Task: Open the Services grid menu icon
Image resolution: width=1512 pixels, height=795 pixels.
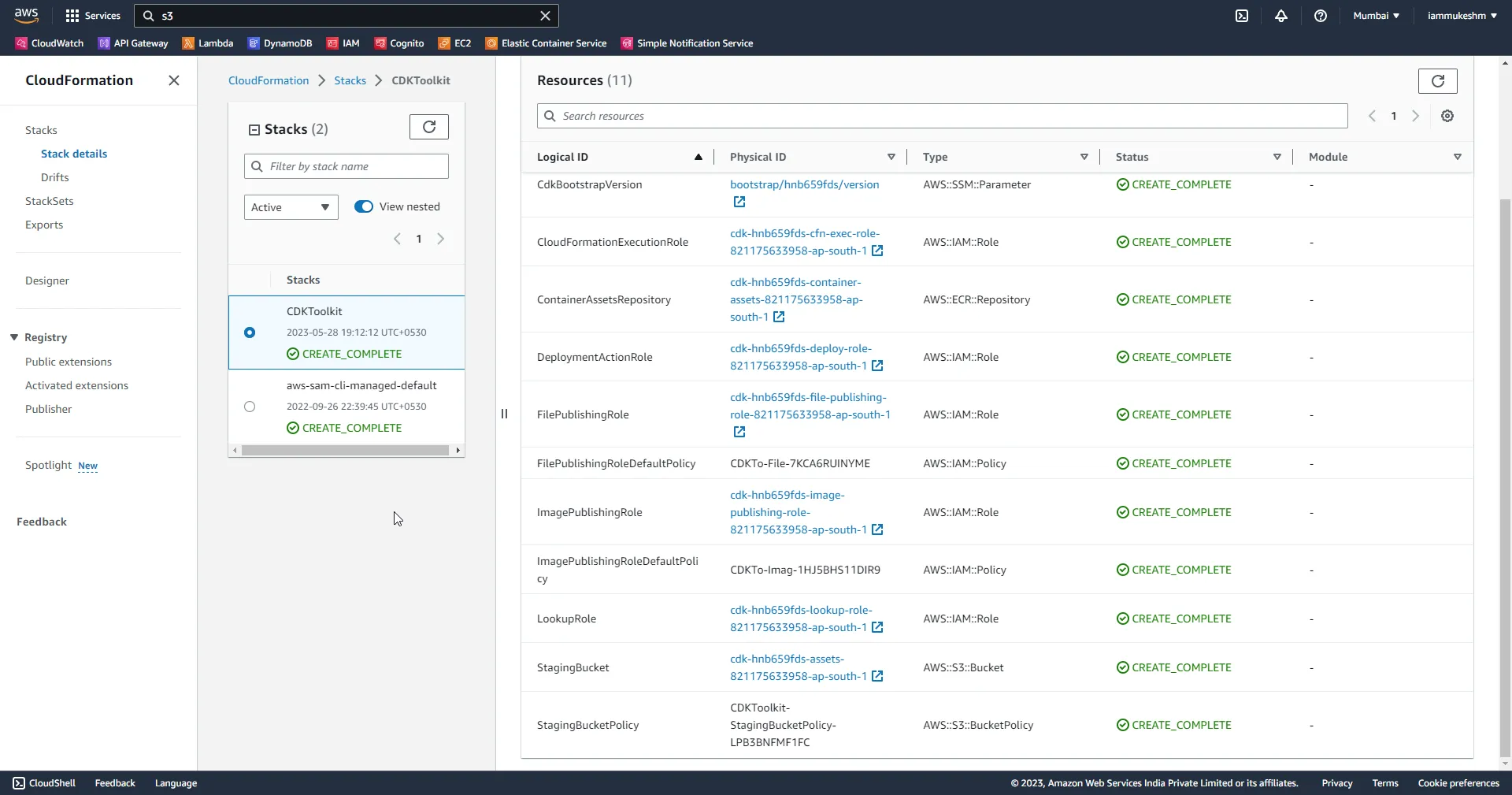Action: (x=71, y=16)
